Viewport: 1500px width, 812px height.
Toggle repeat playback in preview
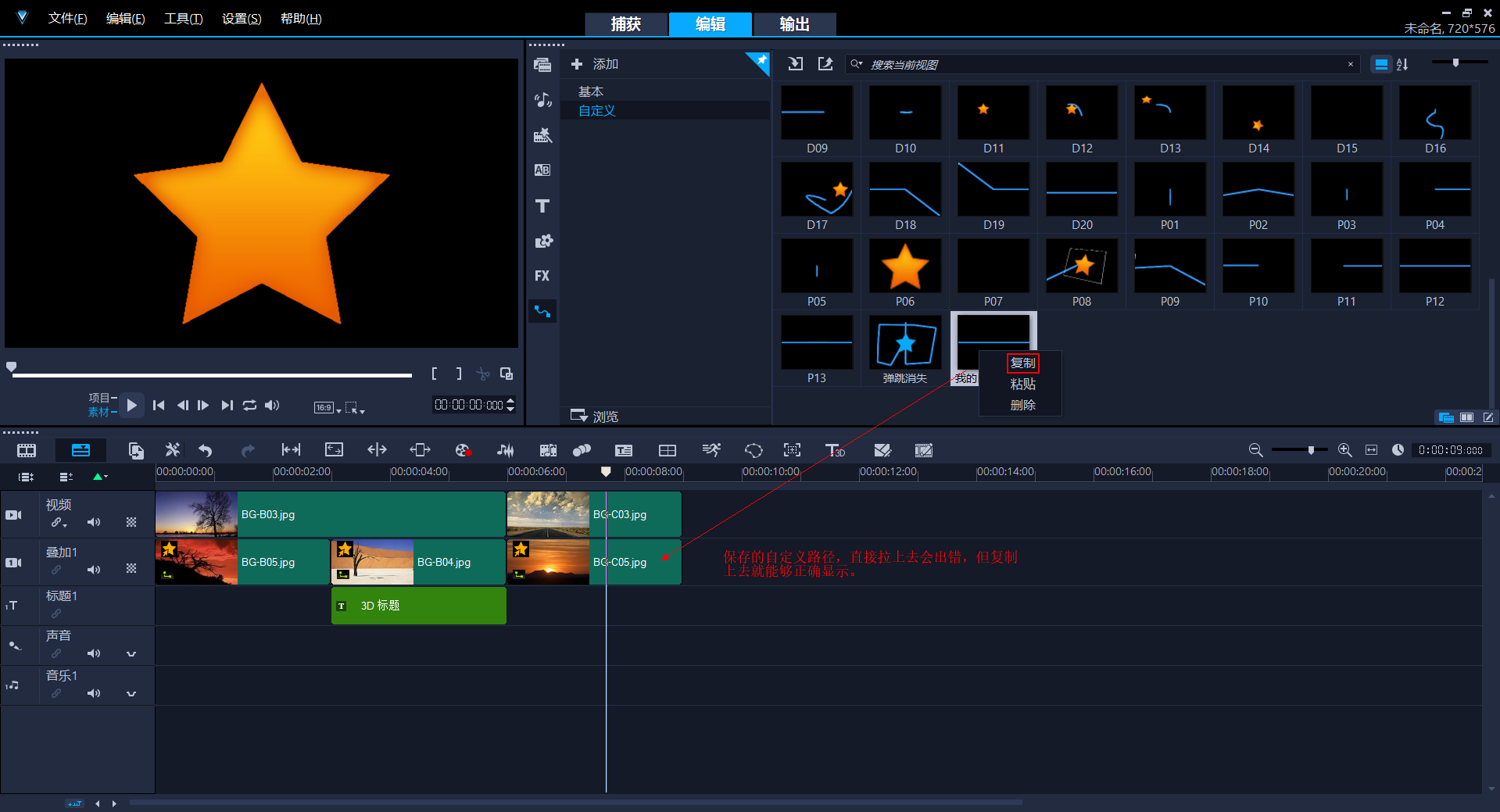tap(249, 405)
